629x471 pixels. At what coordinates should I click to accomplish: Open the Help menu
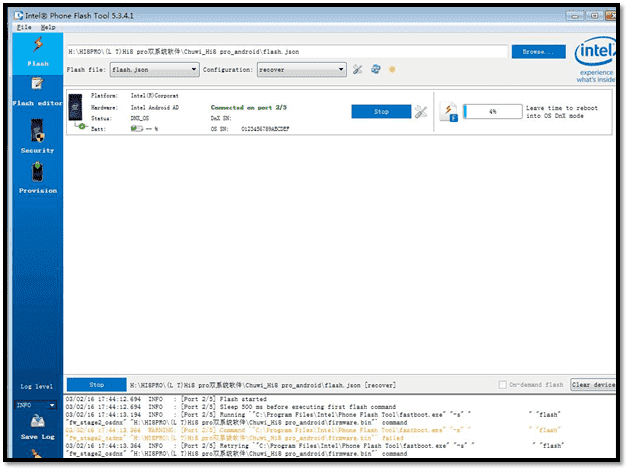pos(48,27)
